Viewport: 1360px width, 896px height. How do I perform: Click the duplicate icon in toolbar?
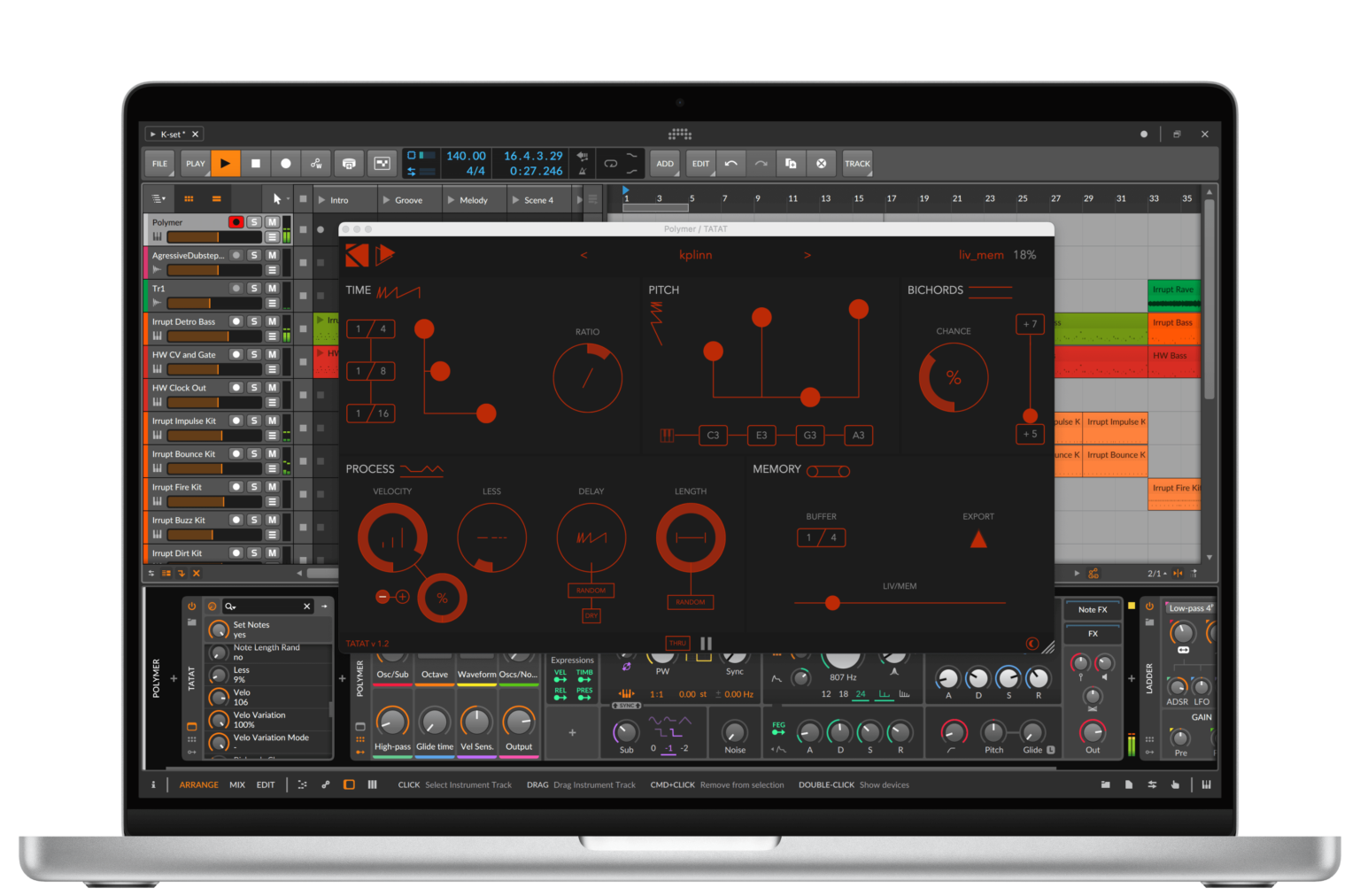pos(791,163)
